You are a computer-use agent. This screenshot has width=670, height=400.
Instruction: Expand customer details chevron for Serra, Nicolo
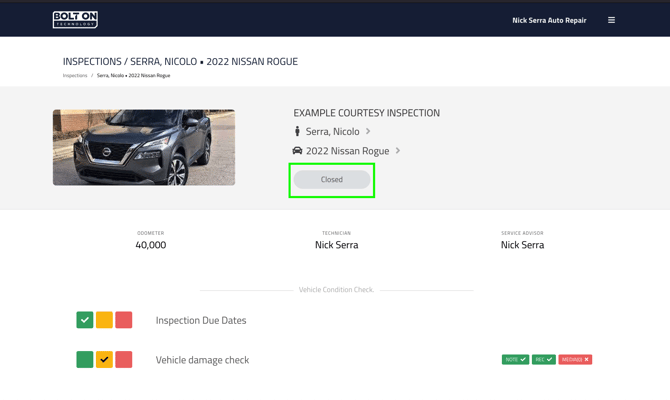pyautogui.click(x=368, y=131)
